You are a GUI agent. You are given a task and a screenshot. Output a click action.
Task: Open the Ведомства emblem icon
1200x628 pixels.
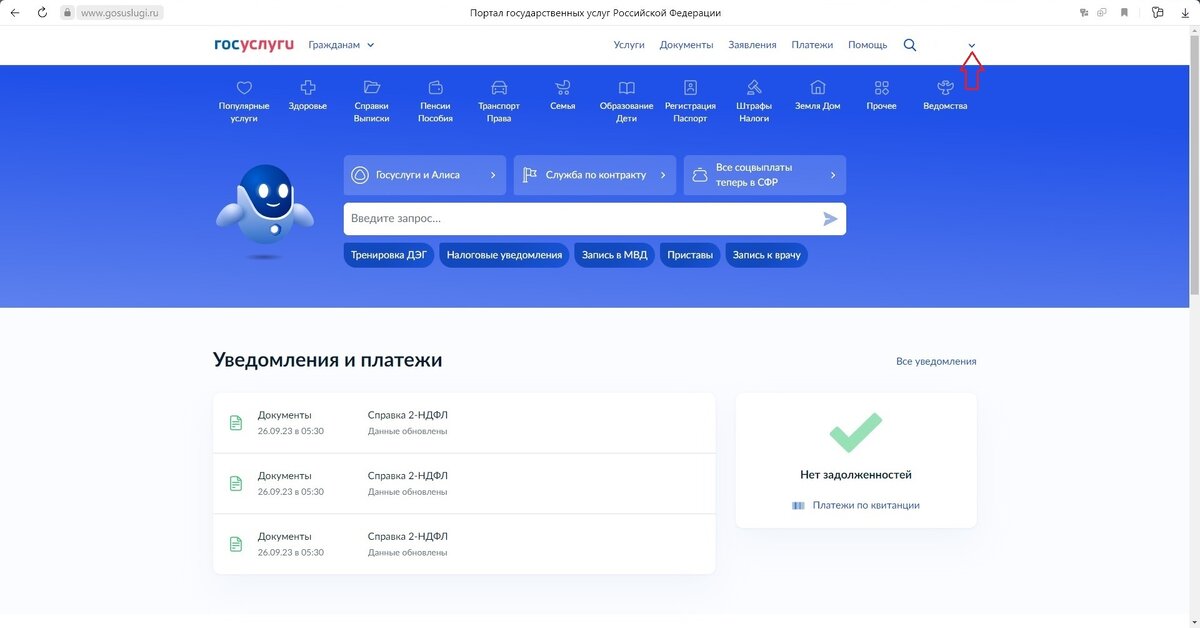tap(945, 88)
